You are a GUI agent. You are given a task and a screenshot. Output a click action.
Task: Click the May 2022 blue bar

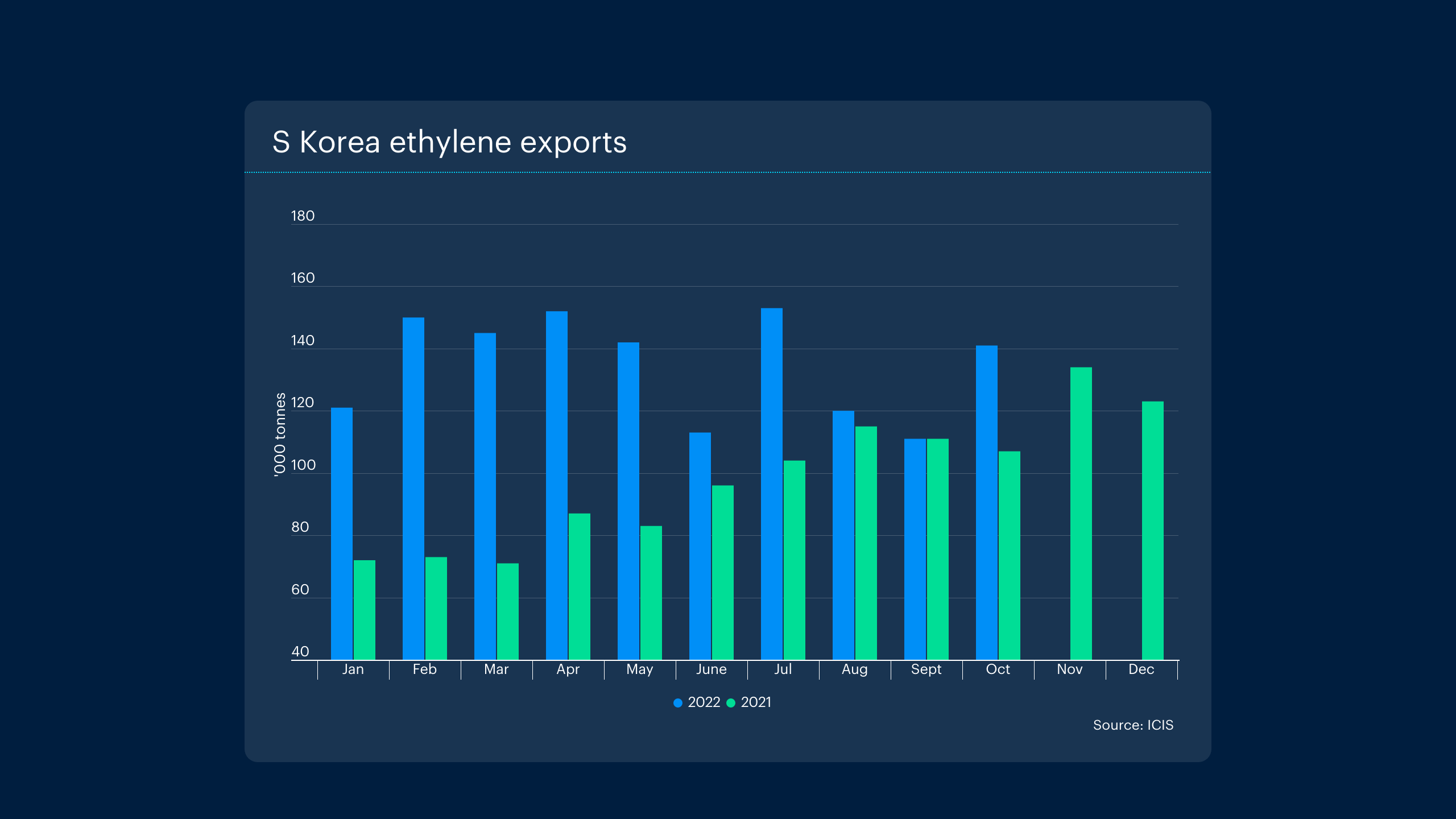tap(628, 500)
